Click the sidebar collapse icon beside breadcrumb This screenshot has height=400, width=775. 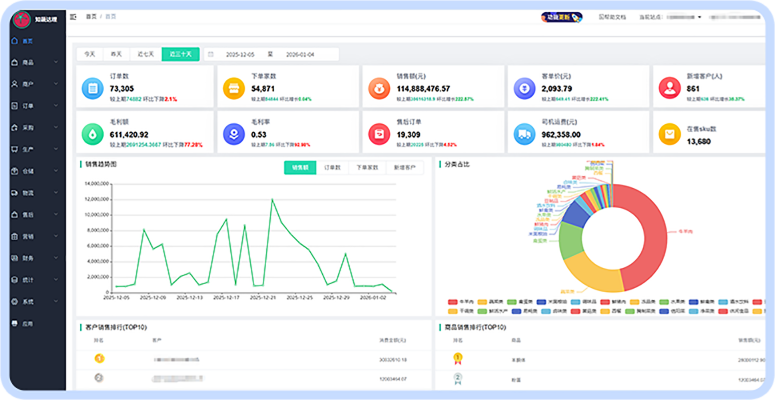pos(73,17)
